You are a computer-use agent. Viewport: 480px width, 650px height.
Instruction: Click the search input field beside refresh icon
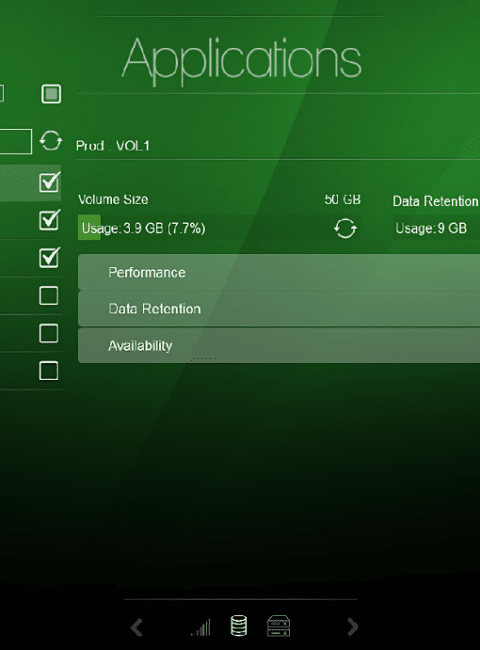coord(16,141)
